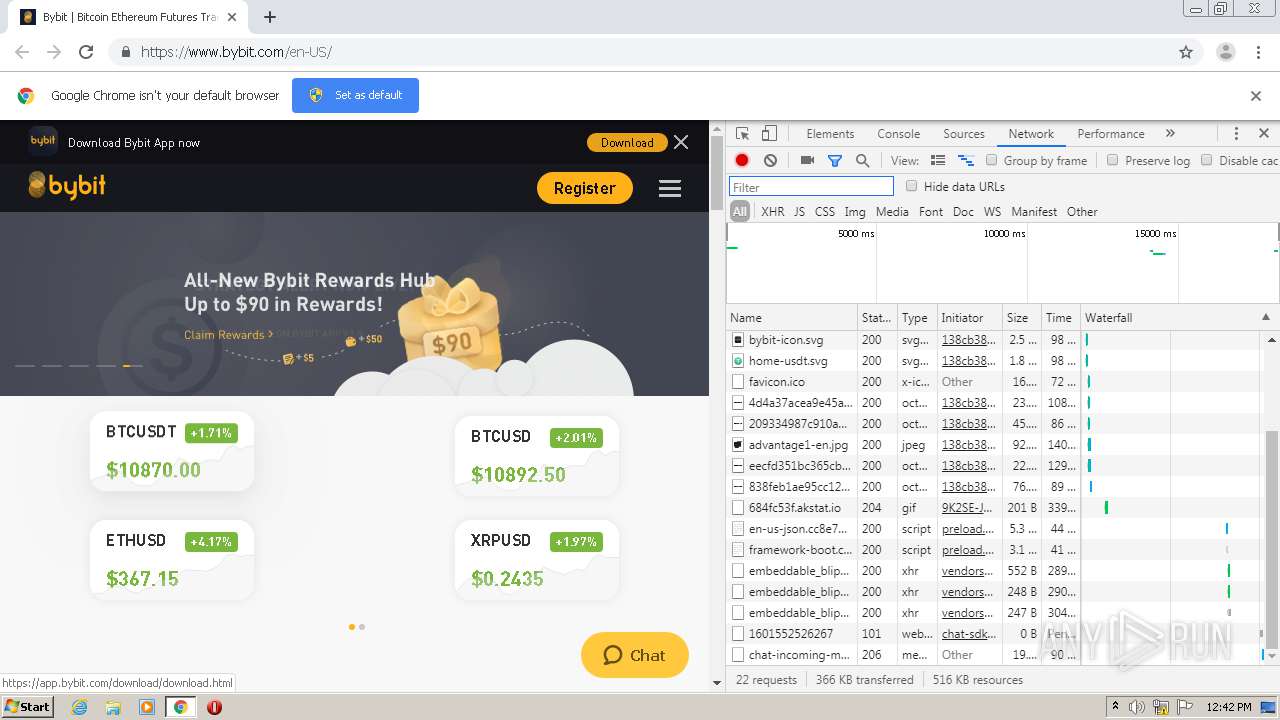Sort by Waterfall column arrow
This screenshot has width=1280, height=720.
coord(1266,317)
